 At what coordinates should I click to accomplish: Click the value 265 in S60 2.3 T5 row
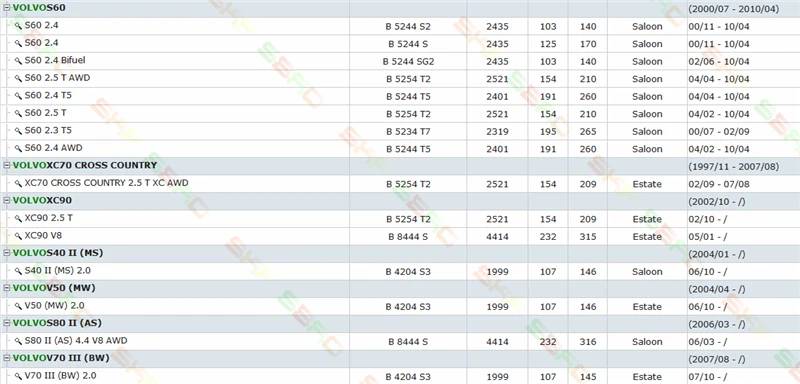pos(588,132)
